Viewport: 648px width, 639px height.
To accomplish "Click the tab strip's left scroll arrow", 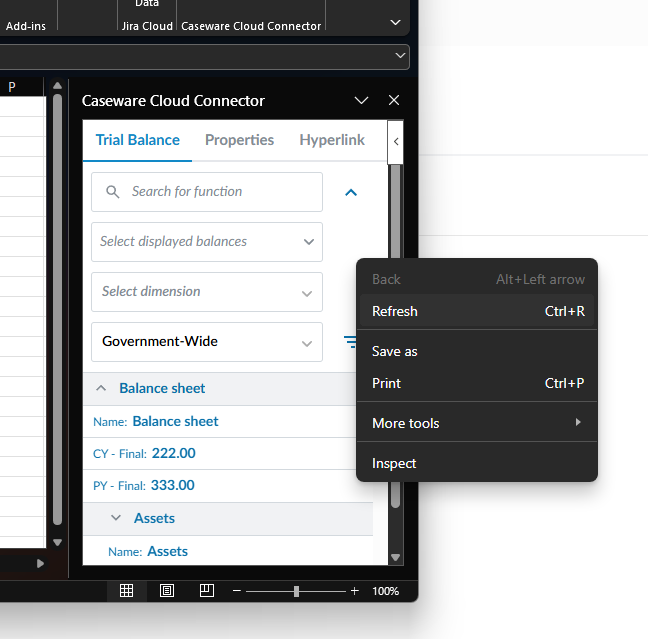I will point(395,142).
